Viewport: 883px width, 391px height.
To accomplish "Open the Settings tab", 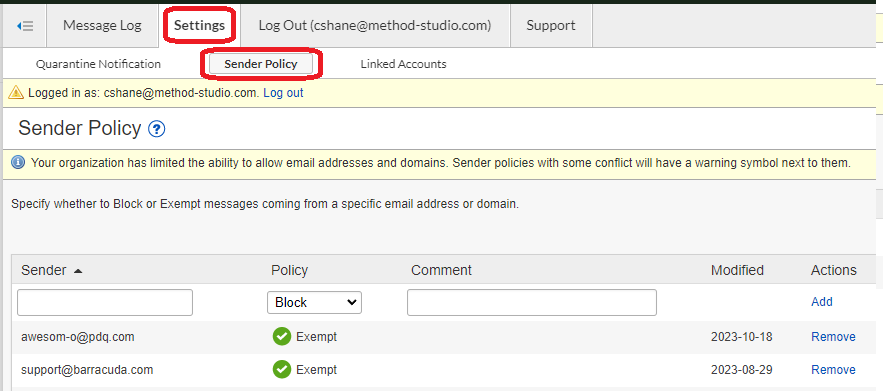I will (199, 25).
